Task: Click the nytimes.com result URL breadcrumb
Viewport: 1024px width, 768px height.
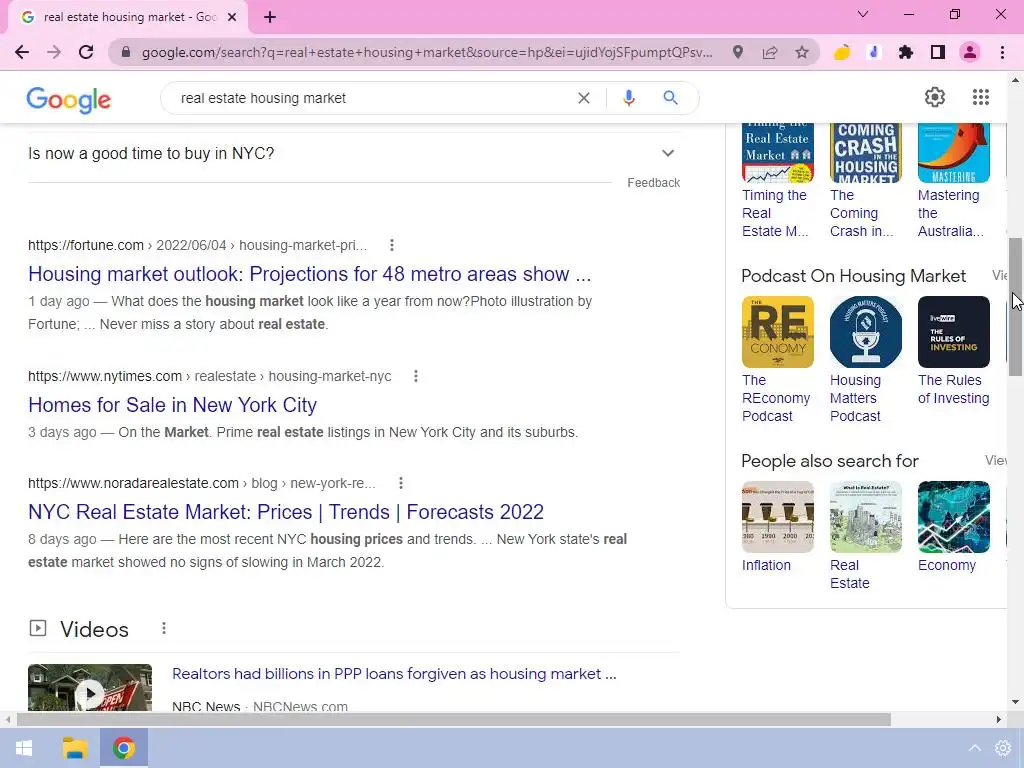Action: [210, 376]
